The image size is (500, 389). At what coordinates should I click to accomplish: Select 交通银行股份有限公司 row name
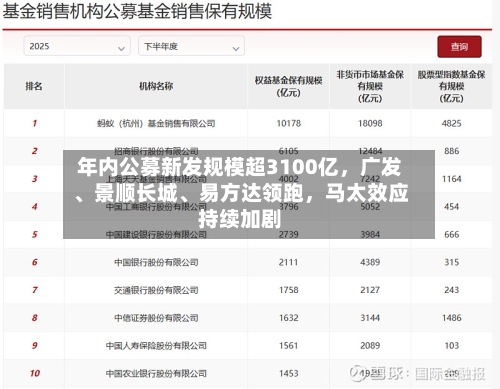pyautogui.click(x=156, y=290)
